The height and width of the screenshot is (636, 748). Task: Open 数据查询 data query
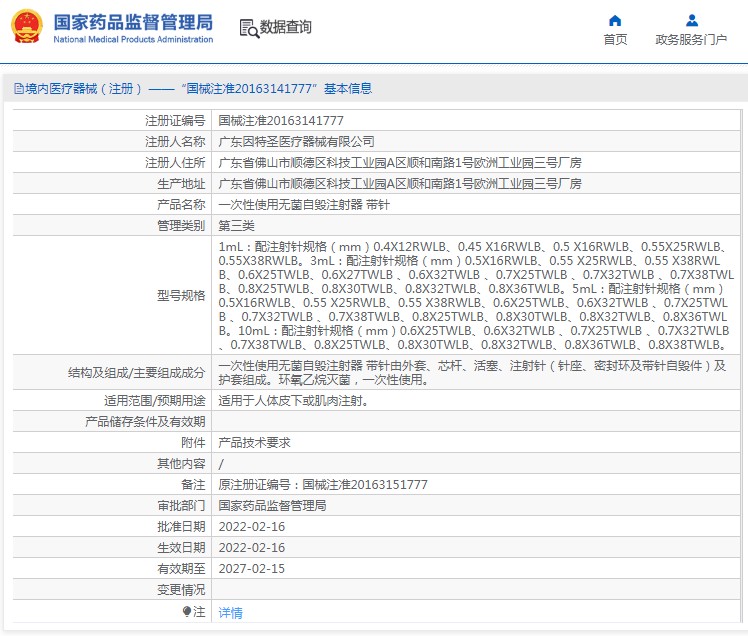[x=285, y=27]
